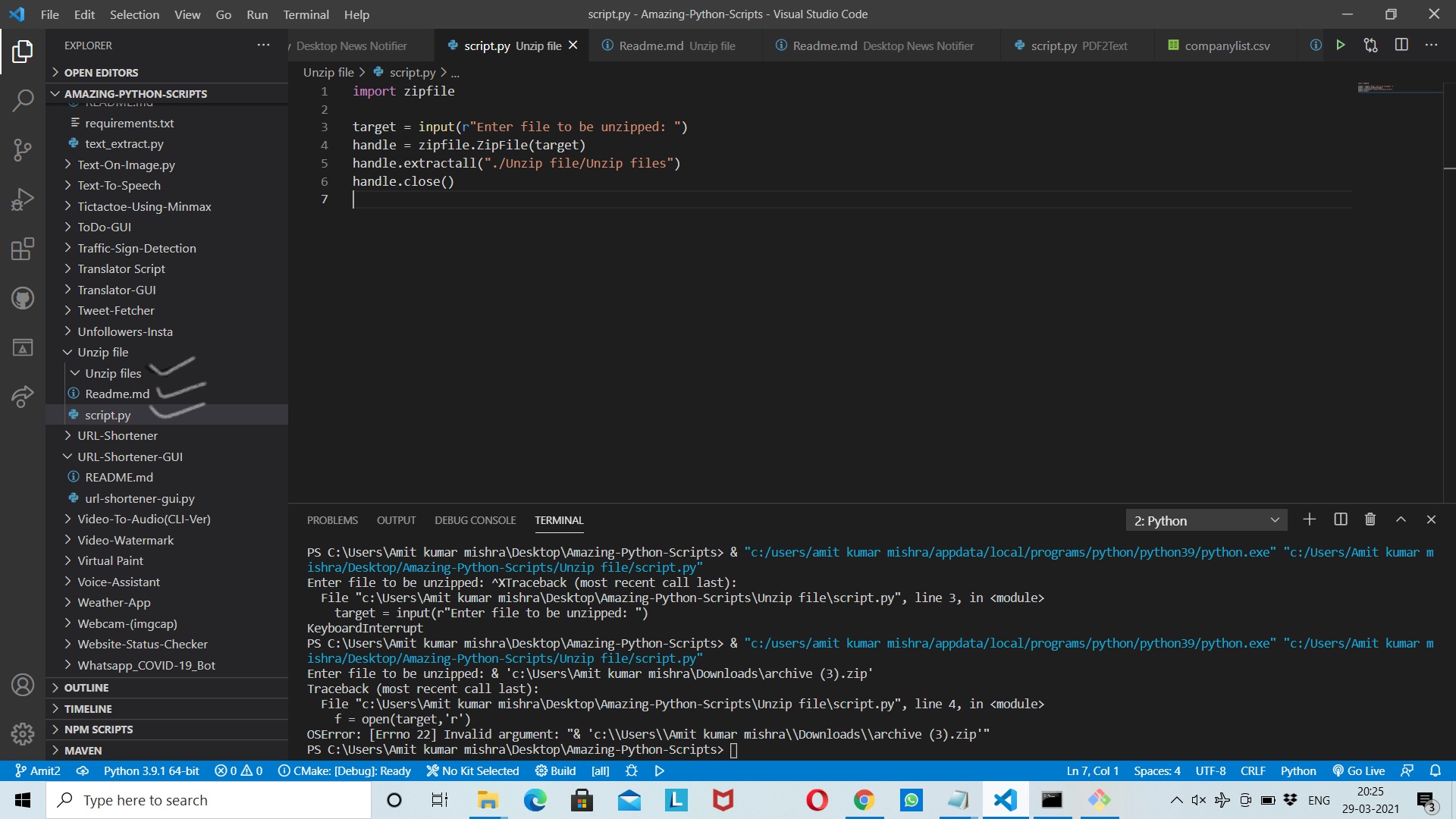This screenshot has width=1456, height=819.
Task: Toggle notifications bell in status bar
Action: (x=1435, y=770)
